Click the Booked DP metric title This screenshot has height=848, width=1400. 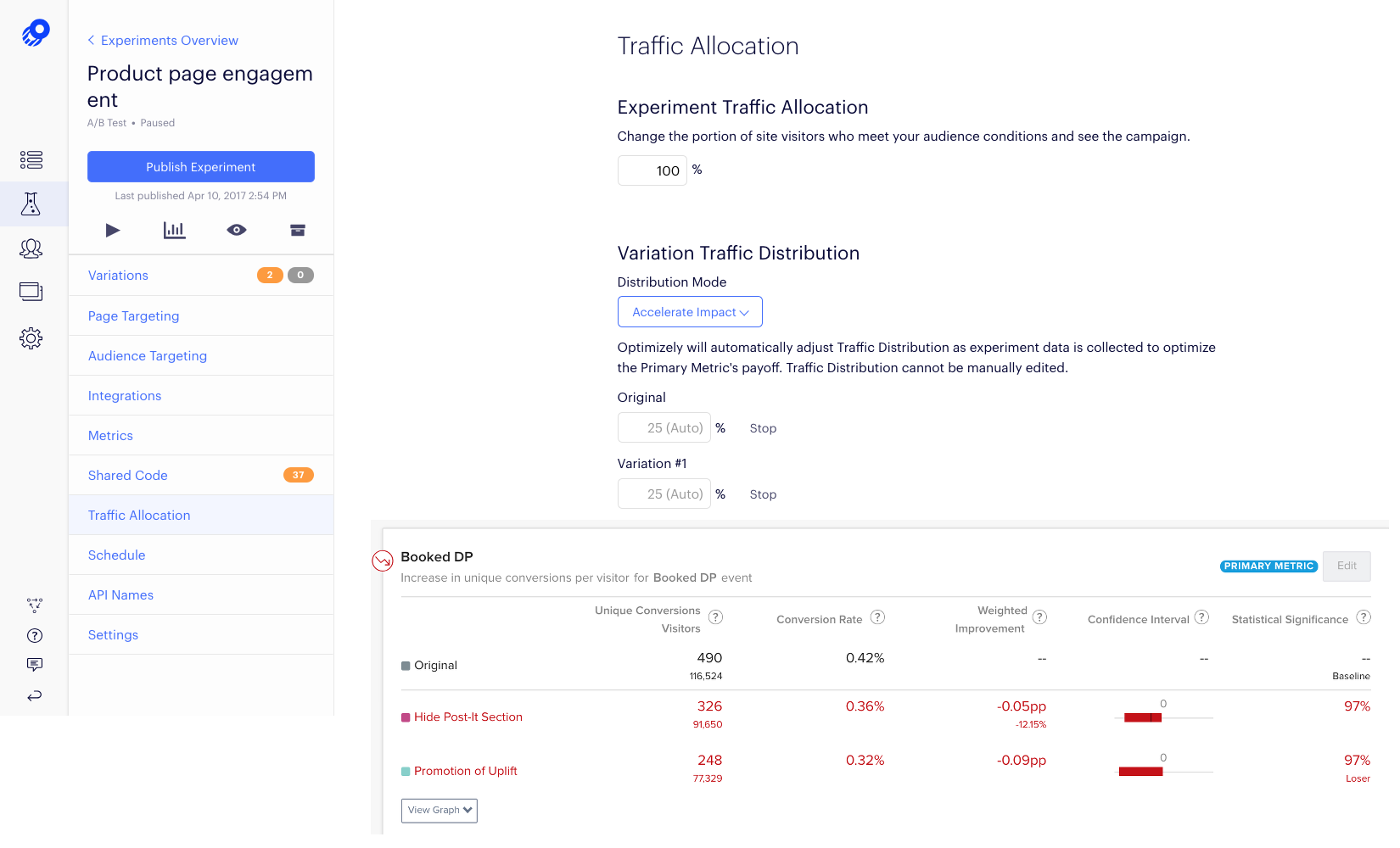437,557
